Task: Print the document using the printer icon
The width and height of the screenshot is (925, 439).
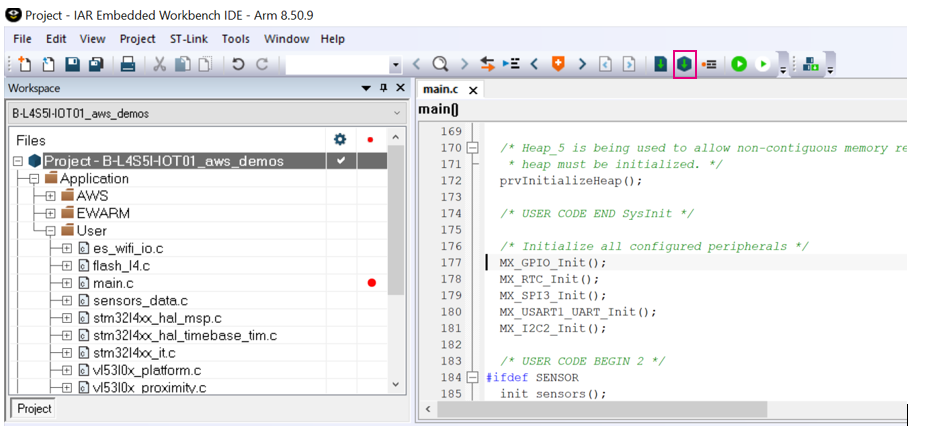Action: point(128,64)
